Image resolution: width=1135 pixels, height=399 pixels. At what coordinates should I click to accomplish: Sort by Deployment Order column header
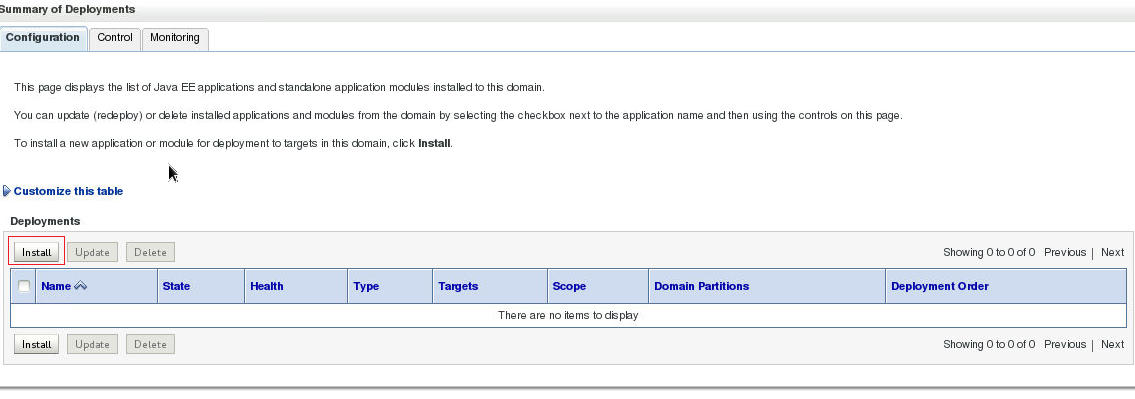[940, 286]
